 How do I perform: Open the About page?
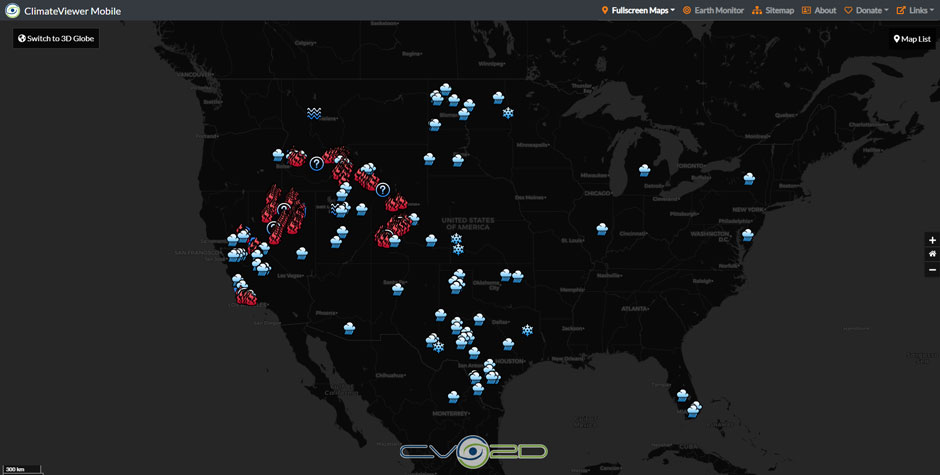tap(819, 10)
